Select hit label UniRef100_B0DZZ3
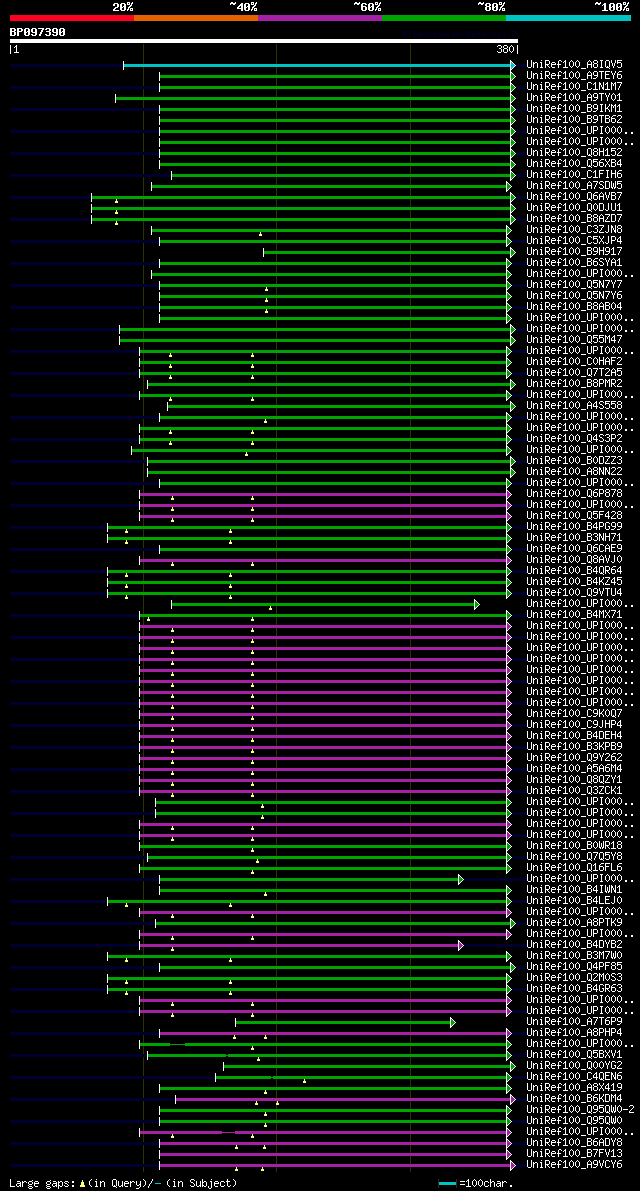The width and height of the screenshot is (640, 1191). tap(574, 461)
